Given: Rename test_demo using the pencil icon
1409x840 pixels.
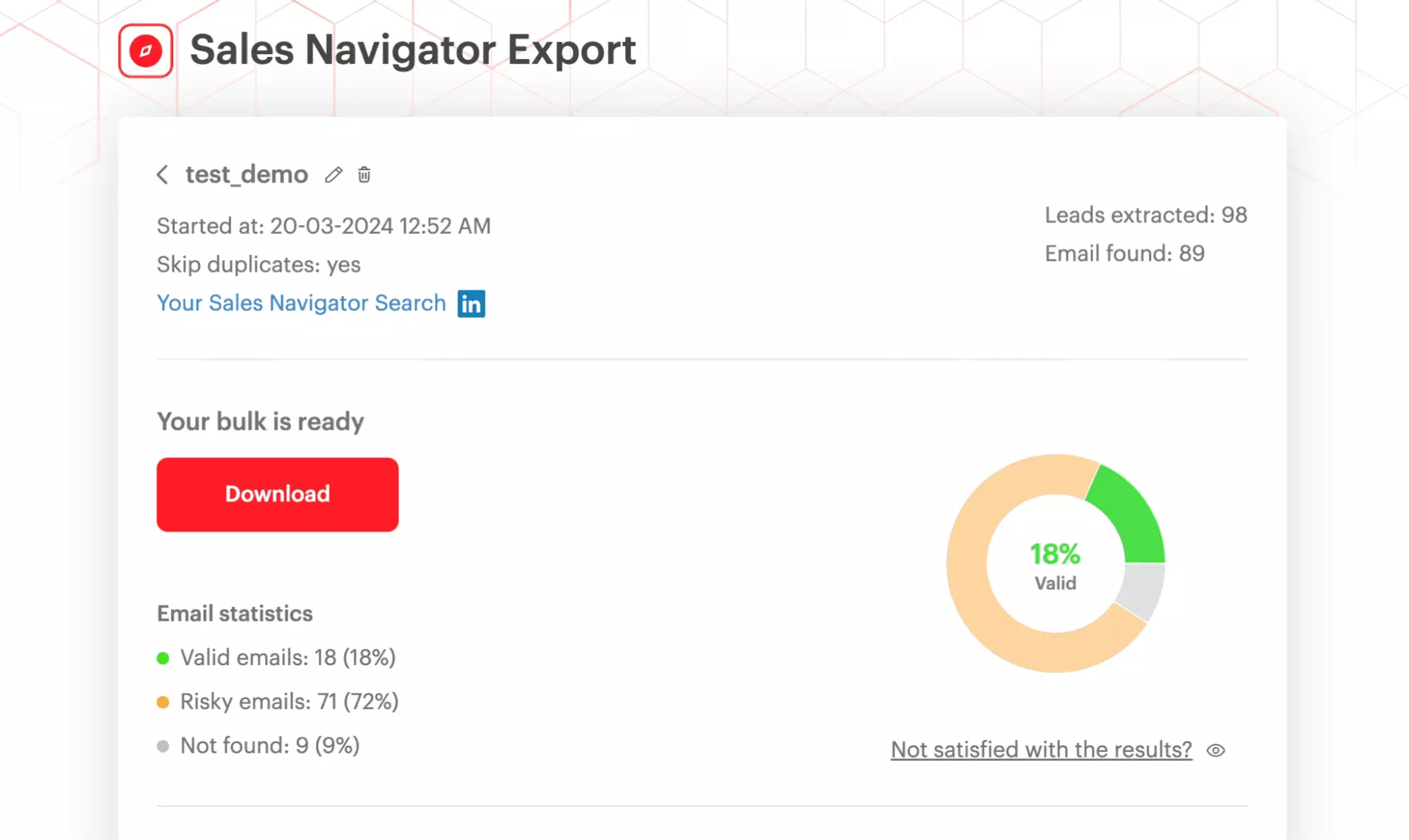Looking at the screenshot, I should [333, 175].
